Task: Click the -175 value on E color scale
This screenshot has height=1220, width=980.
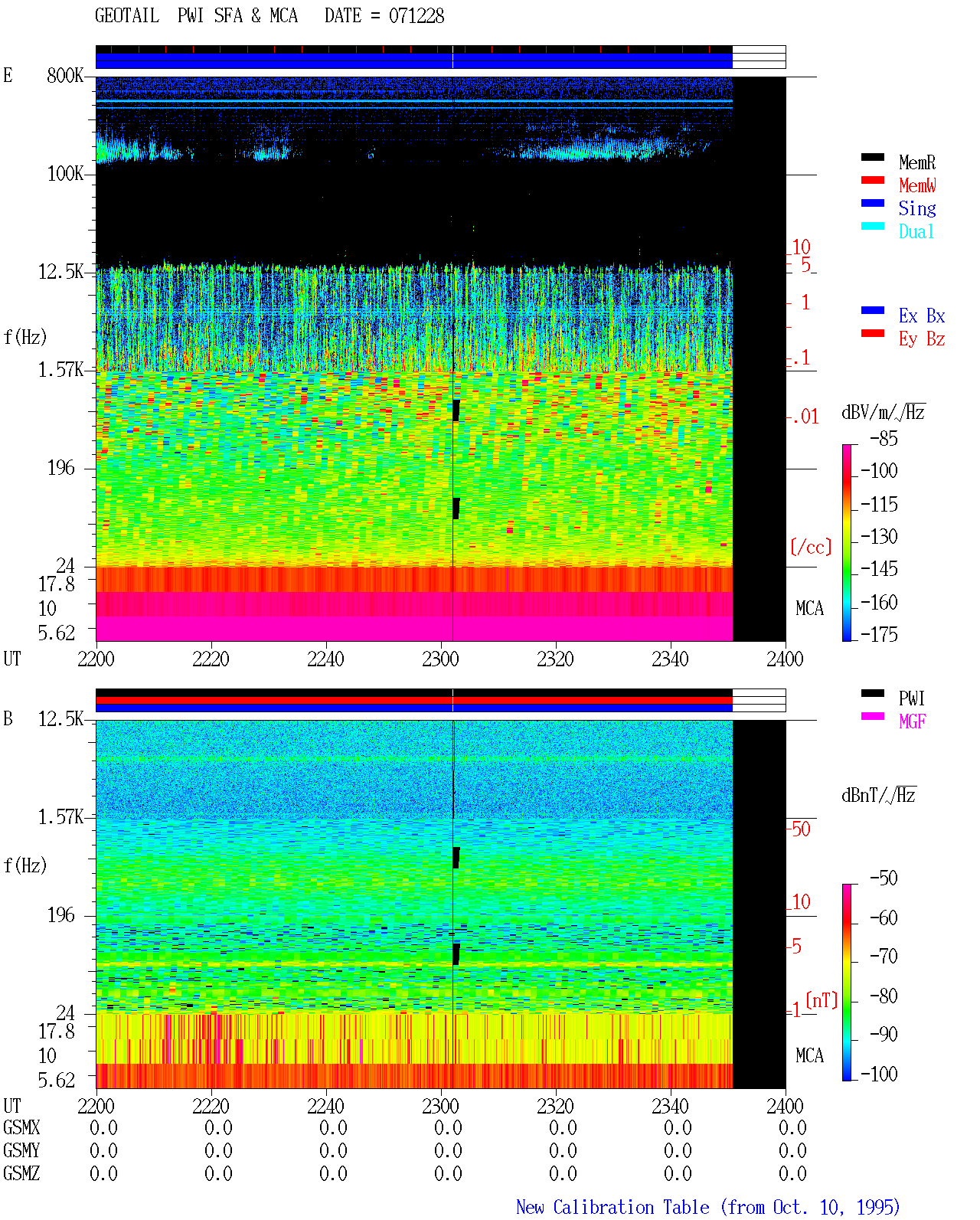Action: tap(880, 635)
